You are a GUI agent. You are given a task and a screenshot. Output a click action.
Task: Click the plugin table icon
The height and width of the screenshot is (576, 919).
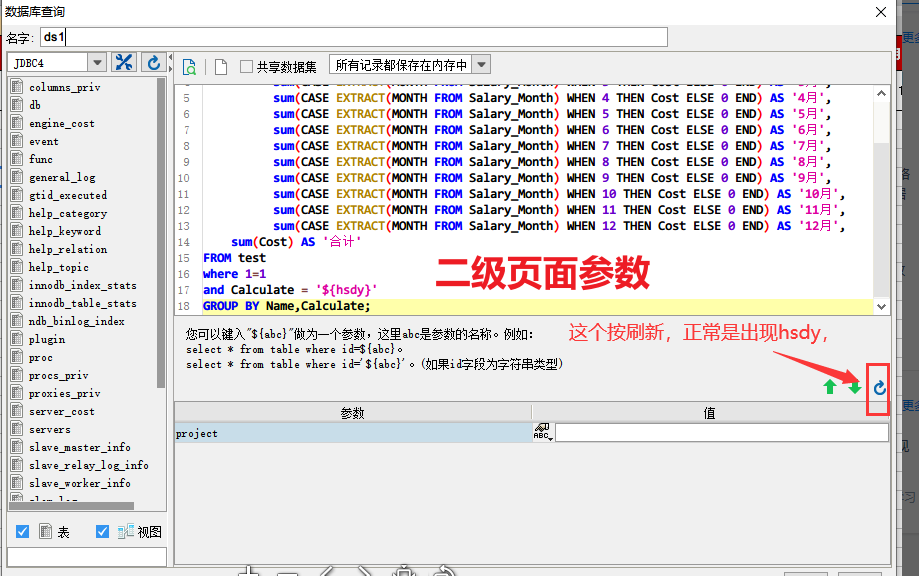coord(18,339)
